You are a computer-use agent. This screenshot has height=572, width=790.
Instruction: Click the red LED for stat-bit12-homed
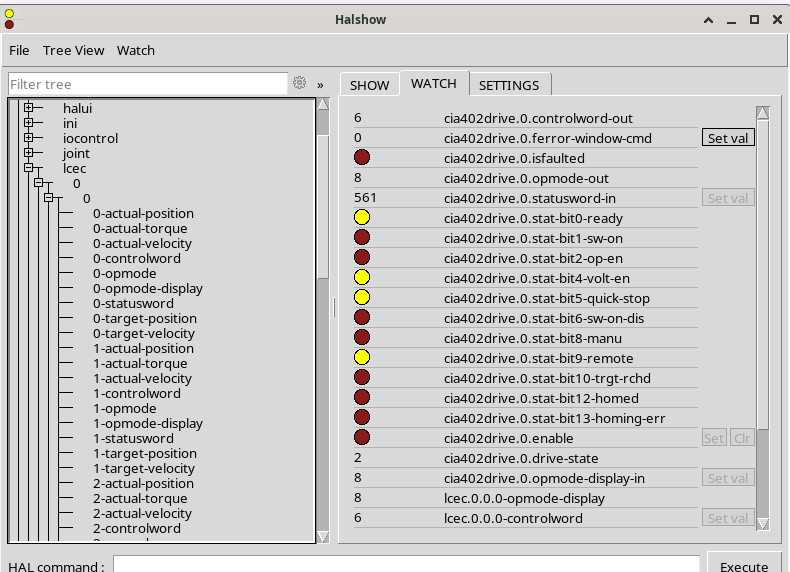pos(362,398)
